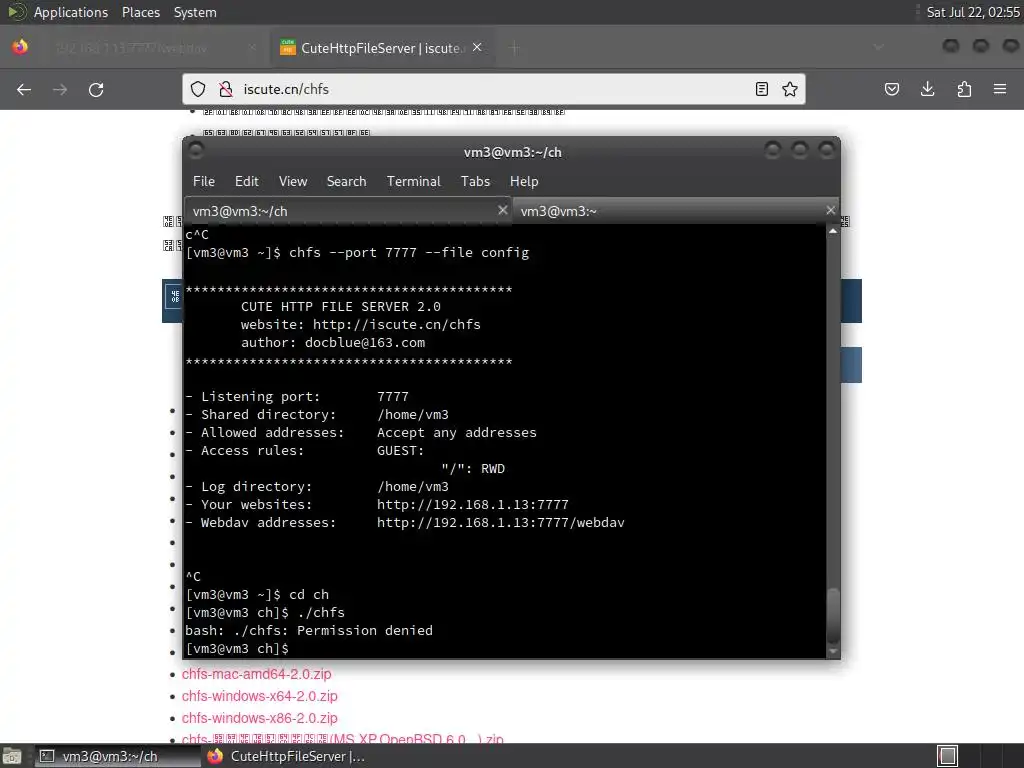Open Save to Pocket icon

coord(891,89)
